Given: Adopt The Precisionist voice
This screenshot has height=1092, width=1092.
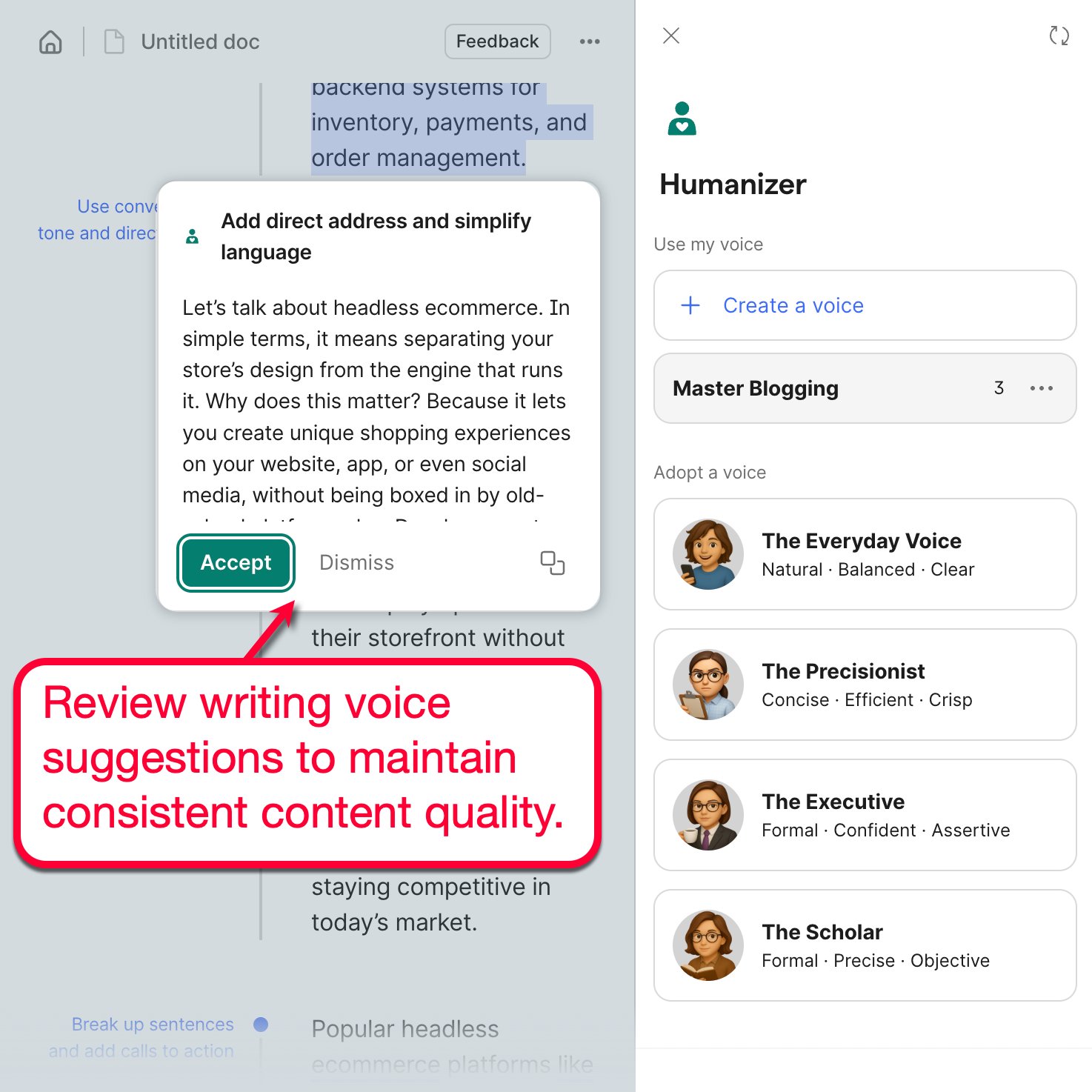Looking at the screenshot, I should [864, 685].
